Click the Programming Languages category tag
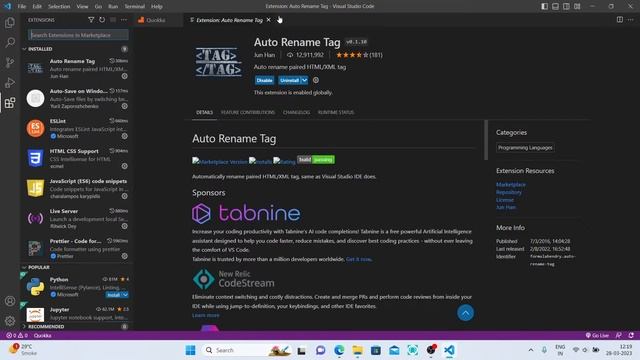 click(525, 148)
